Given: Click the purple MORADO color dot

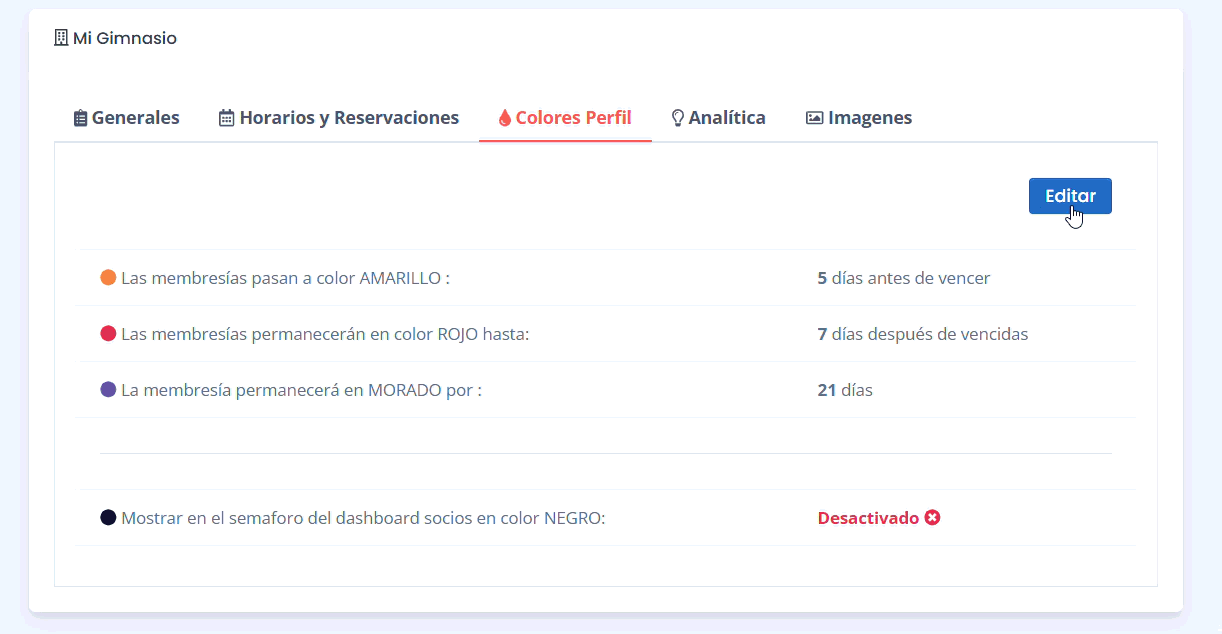Looking at the screenshot, I should point(108,390).
